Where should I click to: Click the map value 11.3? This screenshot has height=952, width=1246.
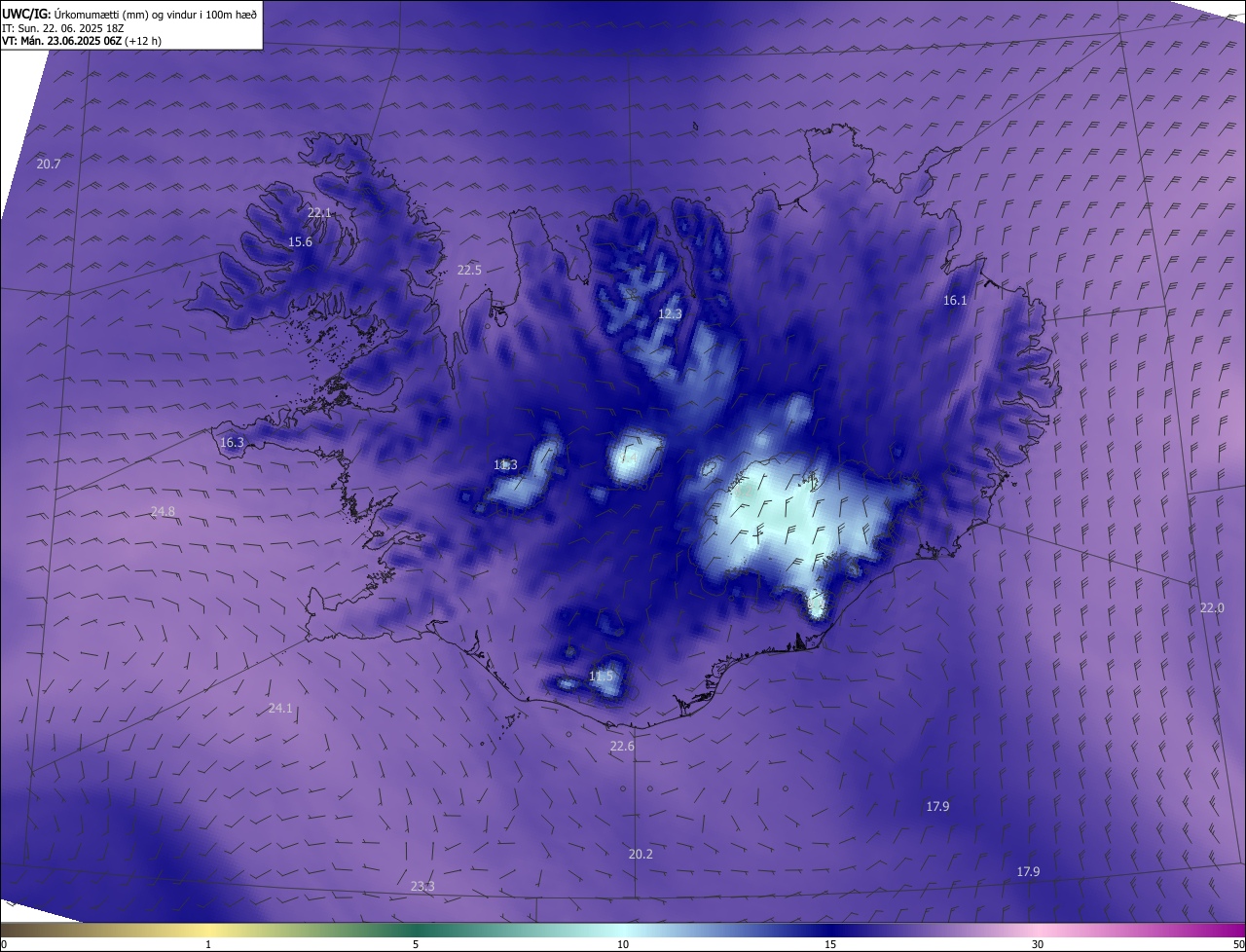(x=505, y=464)
